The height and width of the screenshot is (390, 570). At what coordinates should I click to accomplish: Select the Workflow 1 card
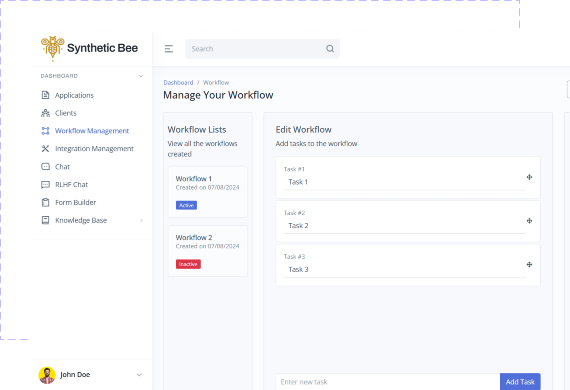pyautogui.click(x=208, y=192)
